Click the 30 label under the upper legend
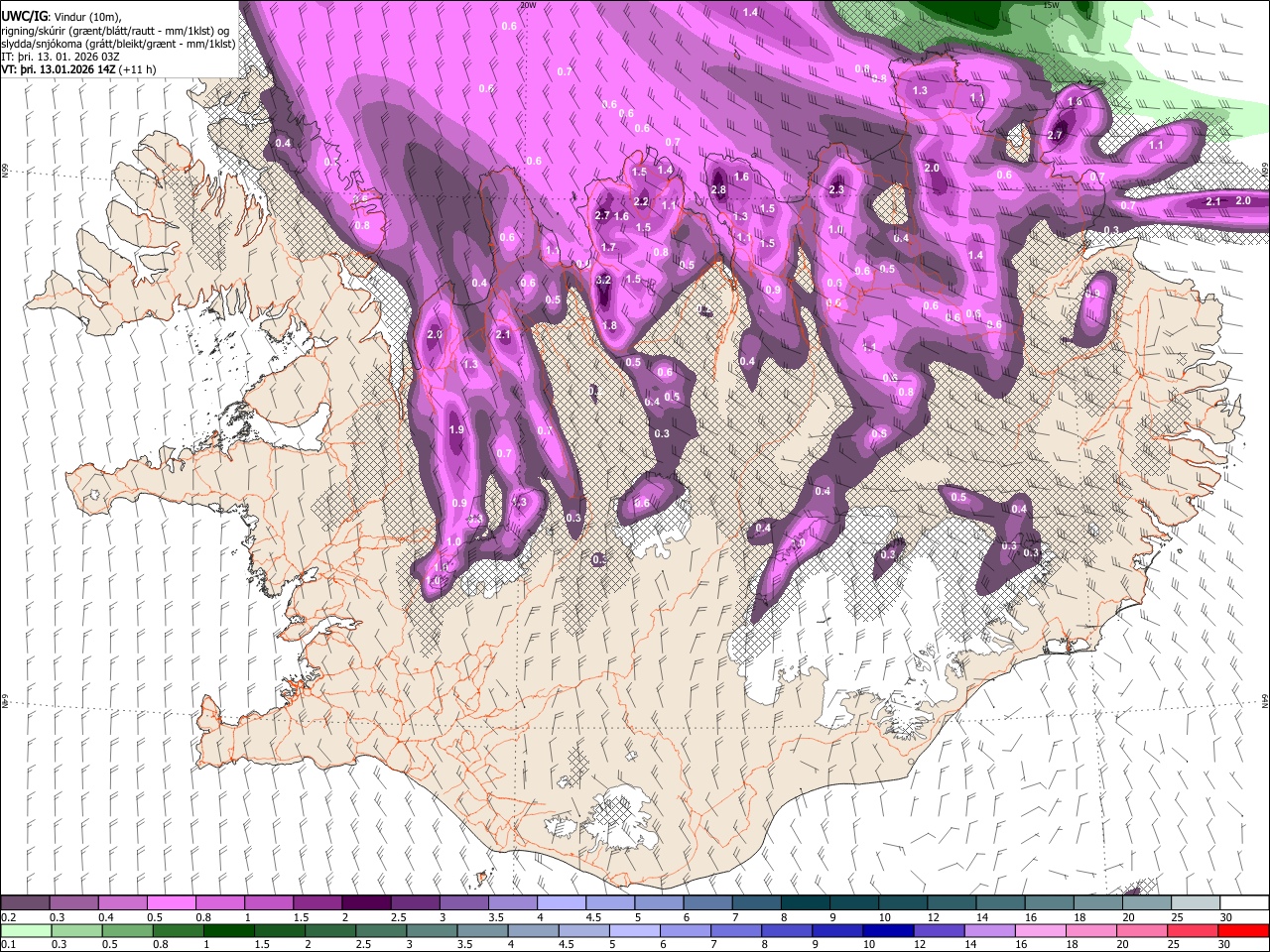This screenshot has height=952, width=1270. point(1226,917)
